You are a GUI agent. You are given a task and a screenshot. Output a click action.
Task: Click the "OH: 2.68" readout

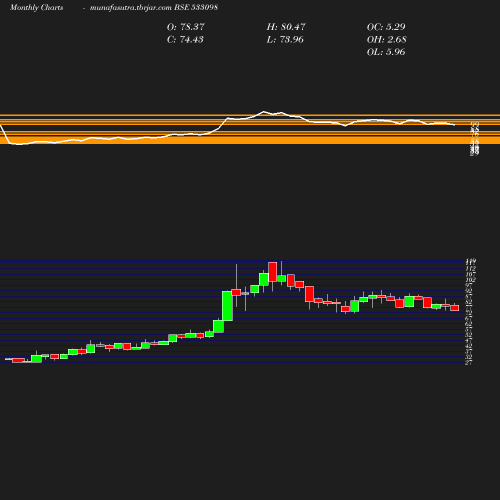tap(387, 39)
